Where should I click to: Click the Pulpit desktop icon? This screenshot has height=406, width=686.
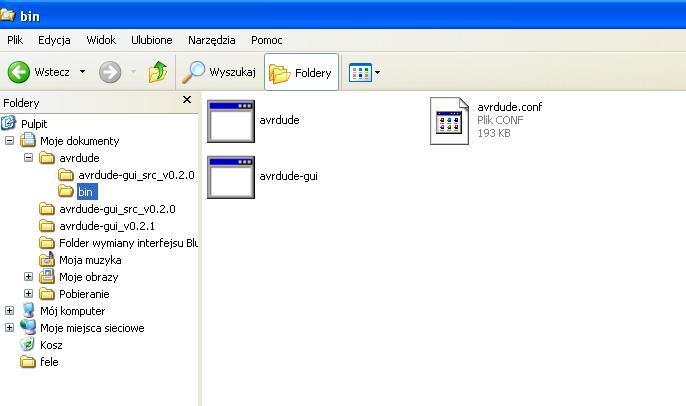point(8,123)
